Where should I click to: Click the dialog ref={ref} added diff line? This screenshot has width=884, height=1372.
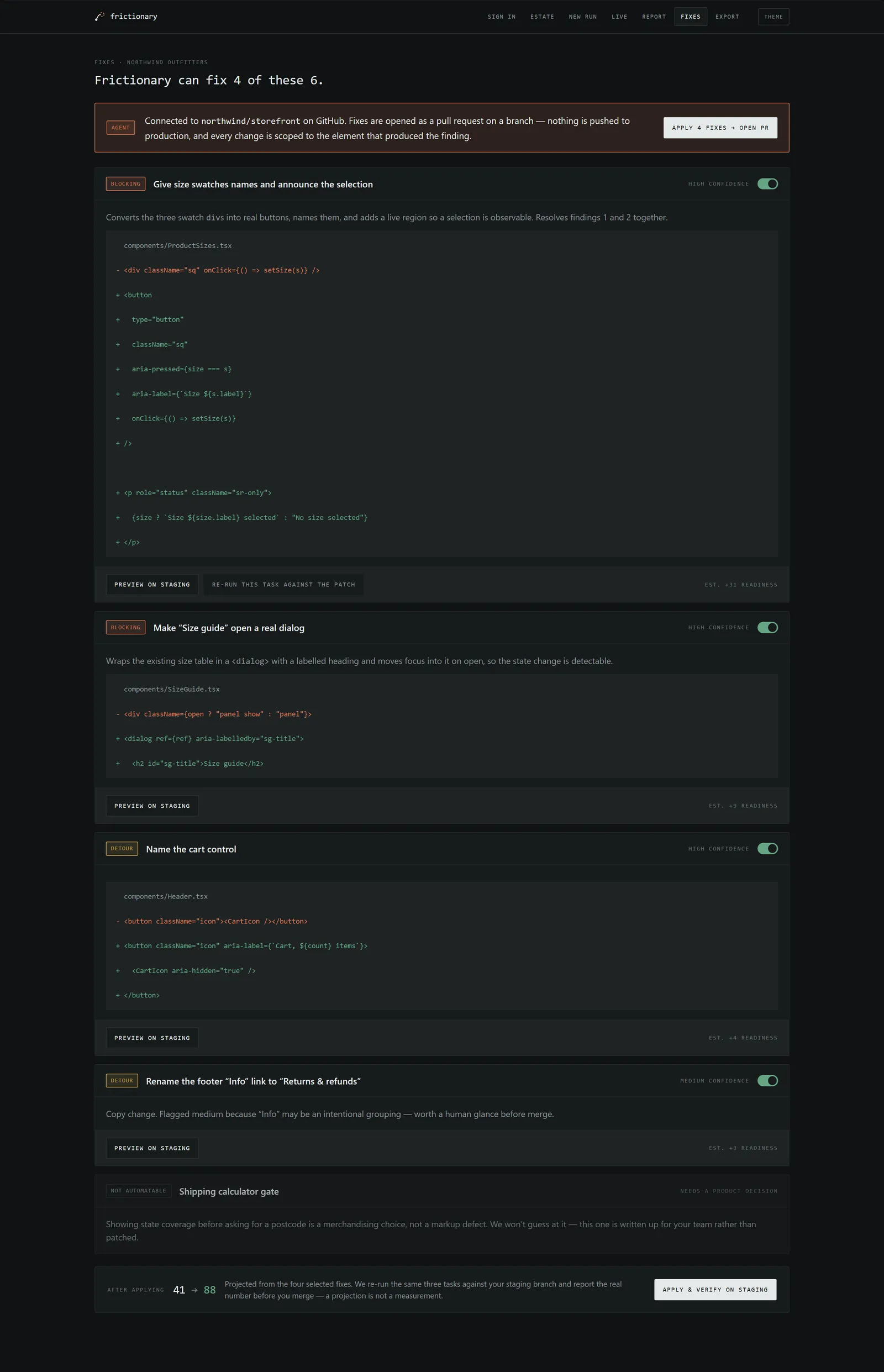(209, 739)
